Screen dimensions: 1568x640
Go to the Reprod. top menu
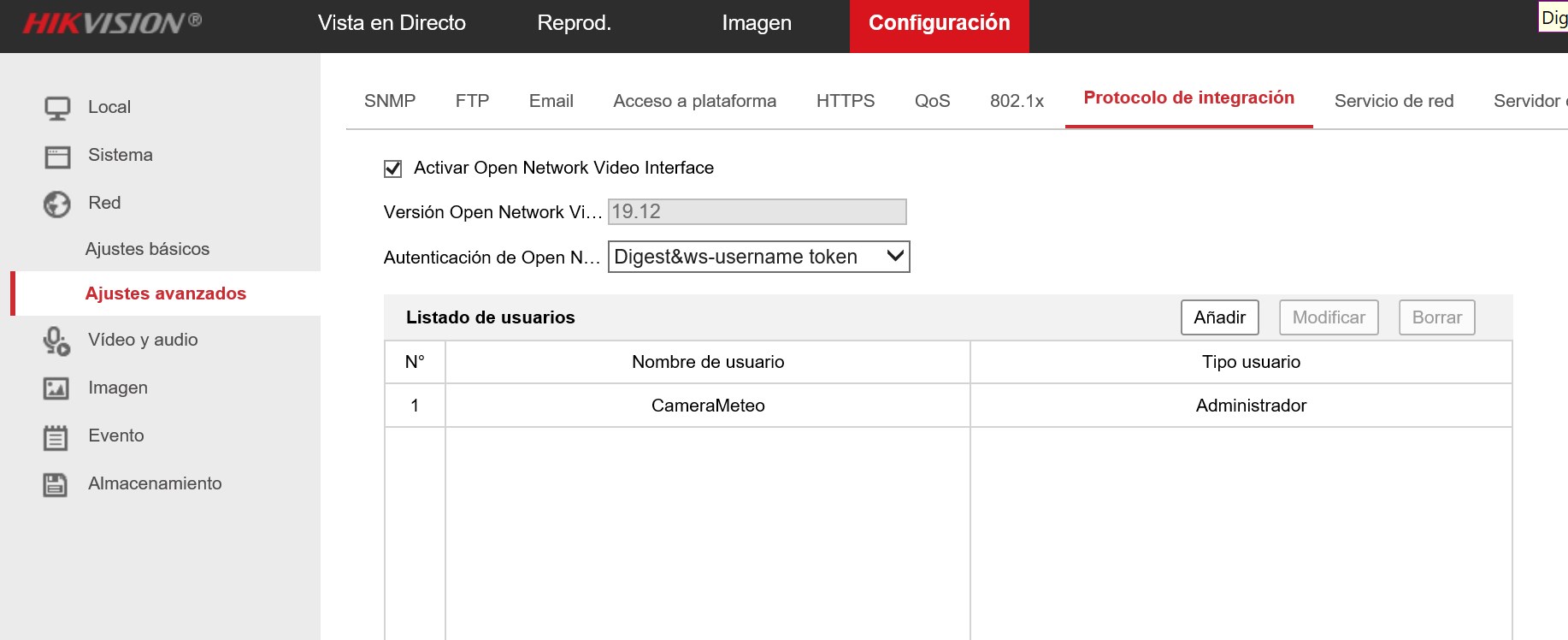pyautogui.click(x=574, y=23)
